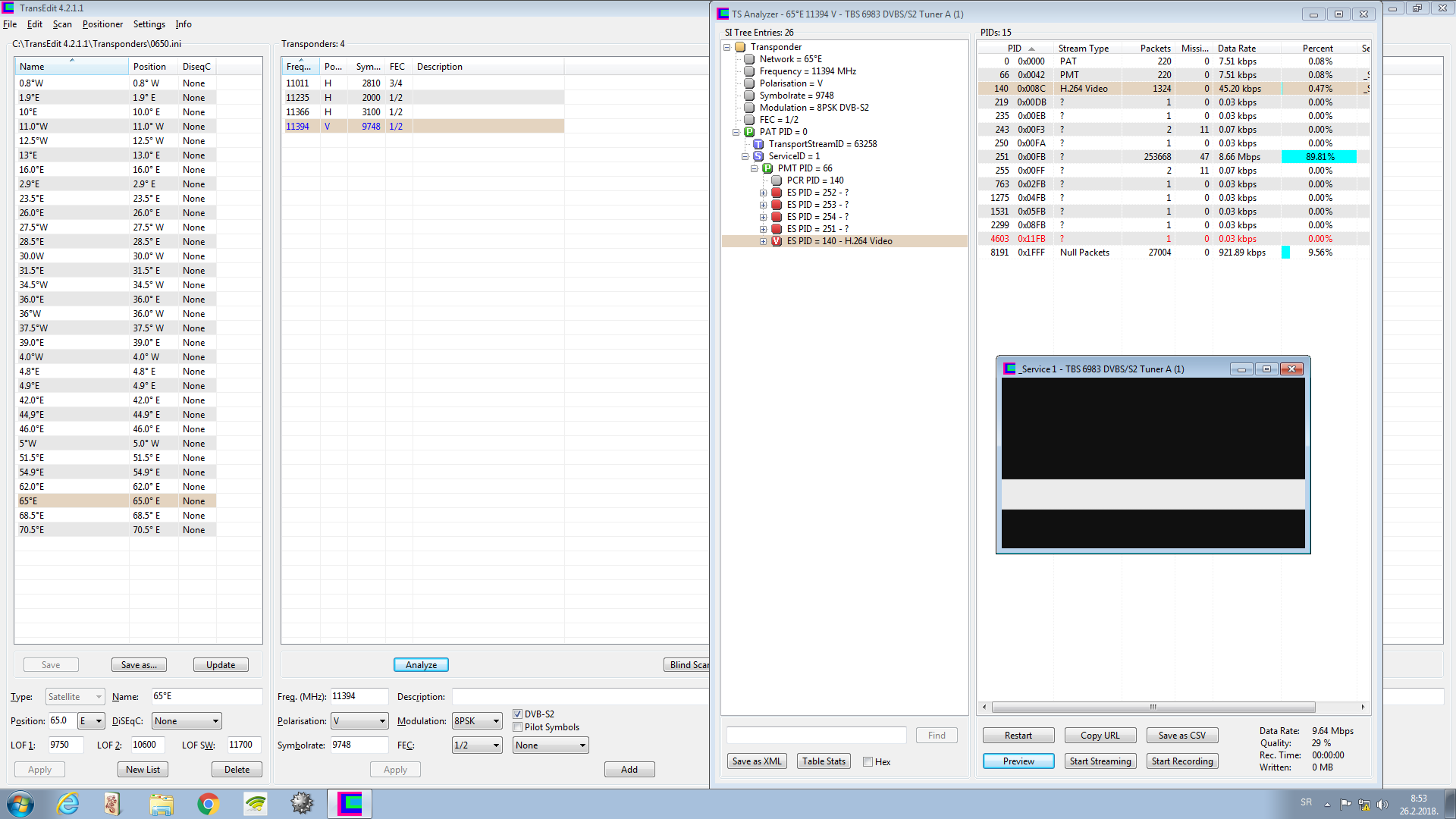This screenshot has width=1456, height=819.
Task: Open the Scan menu
Action: tap(62, 24)
